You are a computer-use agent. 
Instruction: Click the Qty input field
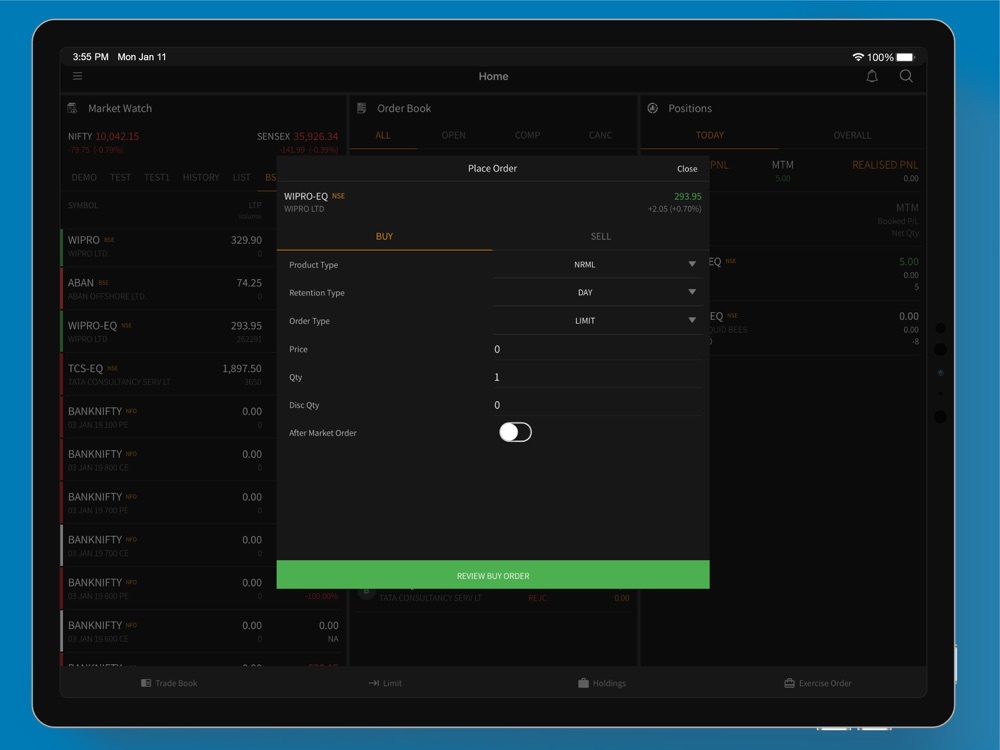click(598, 377)
